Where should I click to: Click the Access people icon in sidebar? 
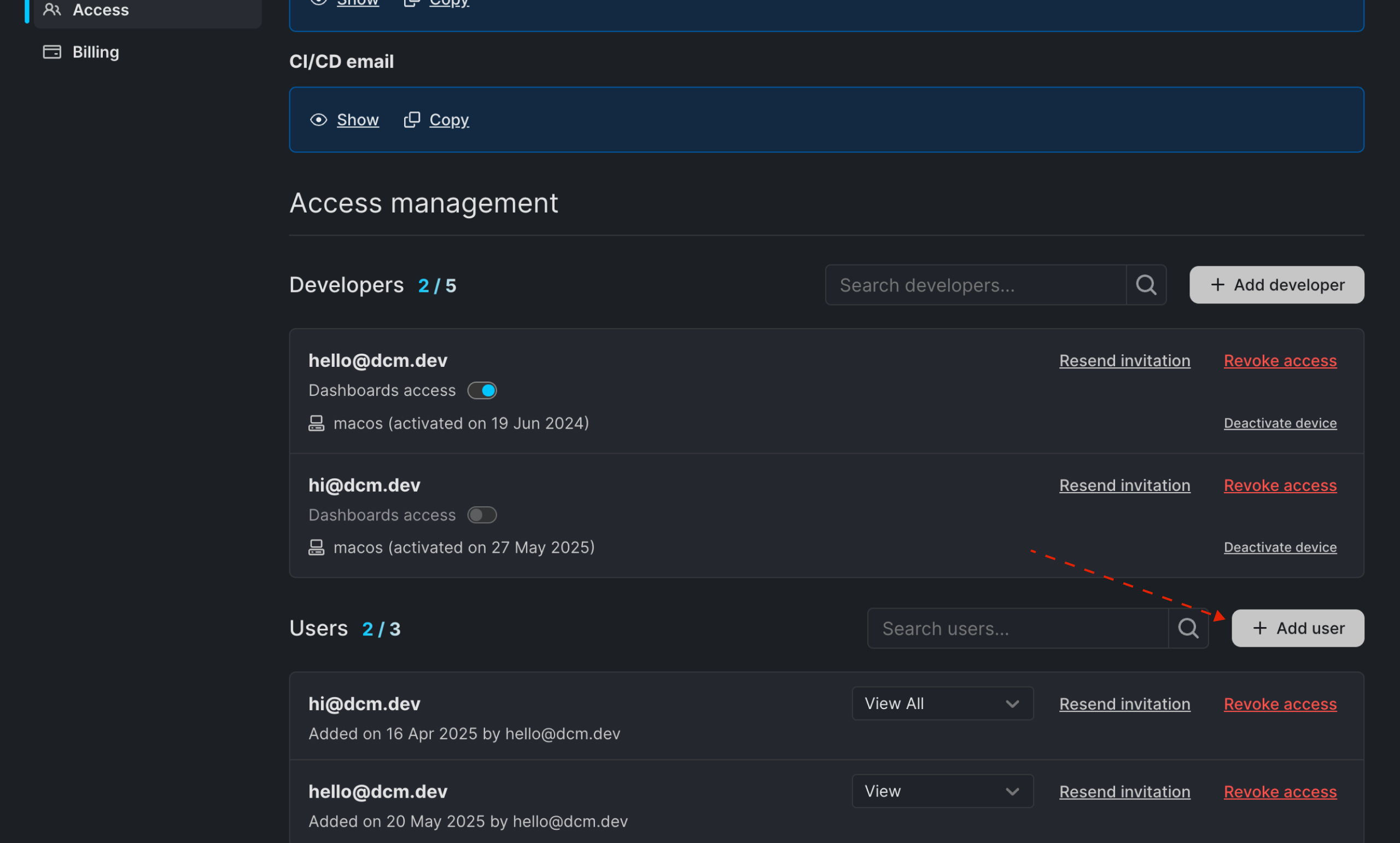[x=52, y=10]
